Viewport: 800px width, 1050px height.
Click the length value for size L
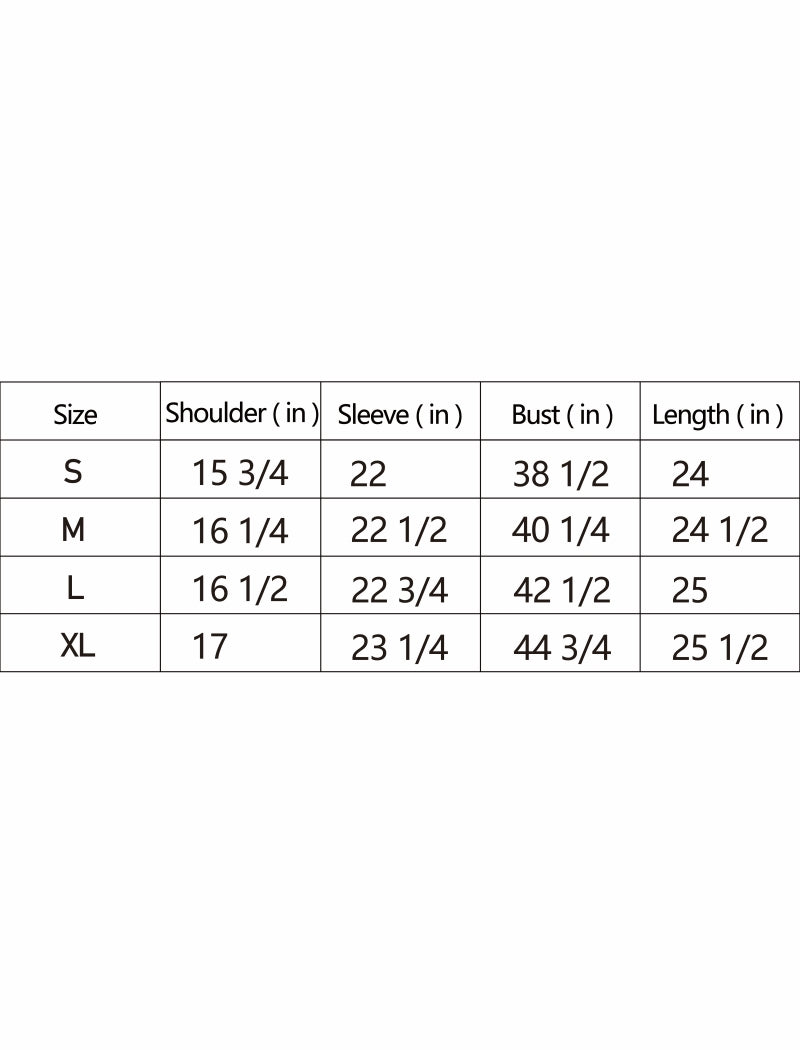point(690,590)
